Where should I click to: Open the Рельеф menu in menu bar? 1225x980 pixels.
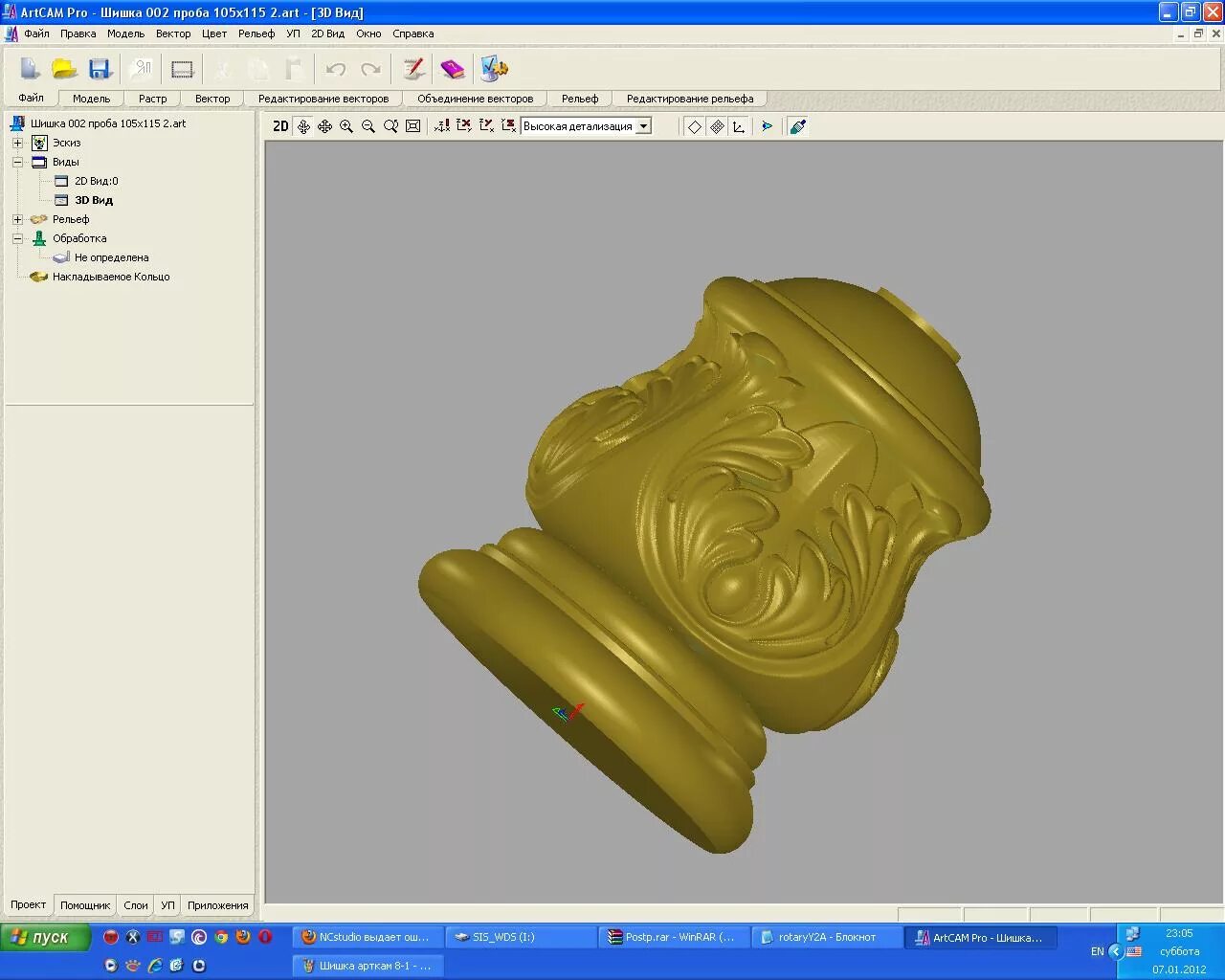click(x=256, y=33)
